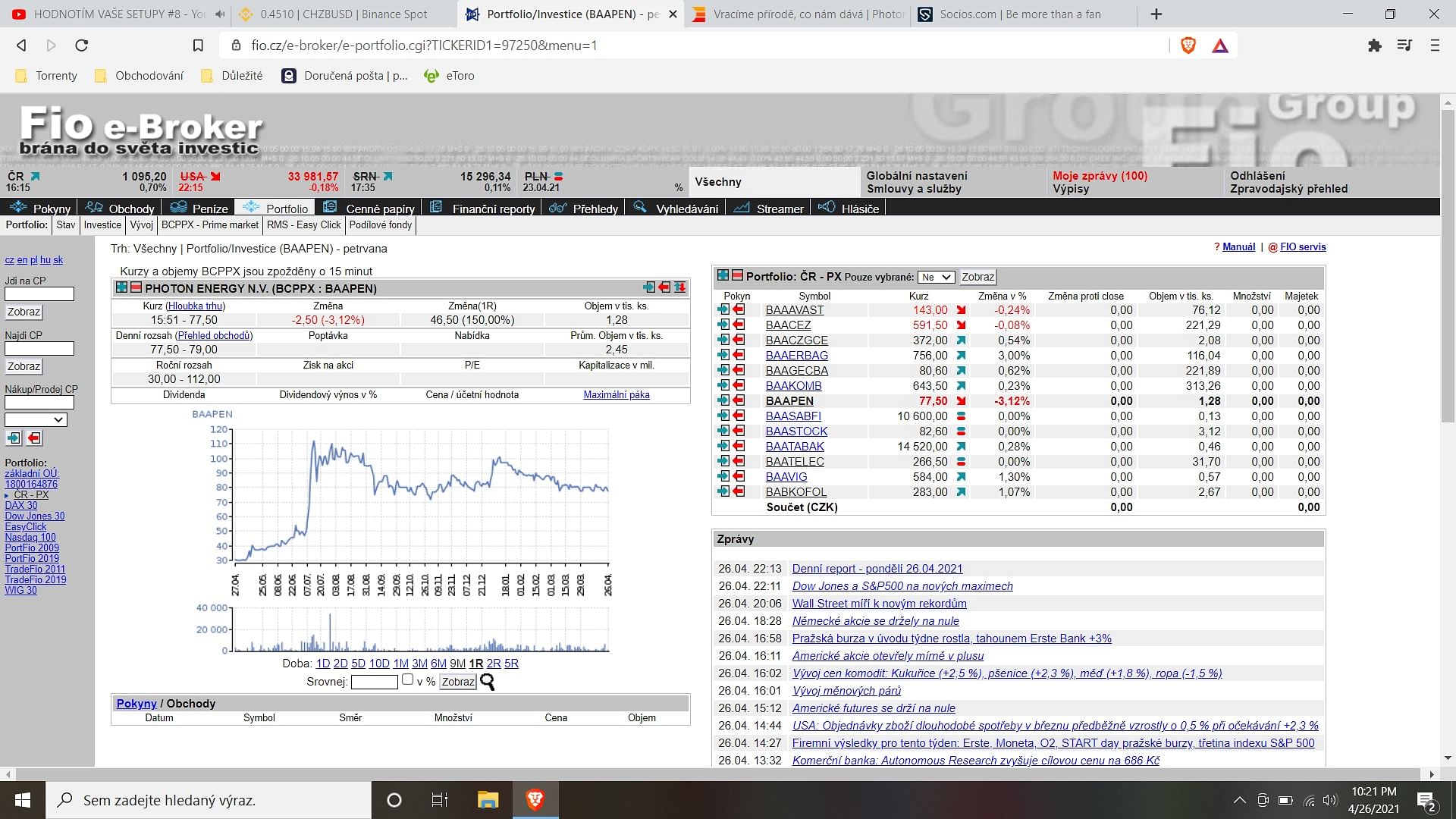The image size is (1456, 819).
Task: Open Streamer menu item
Action: 769,208
